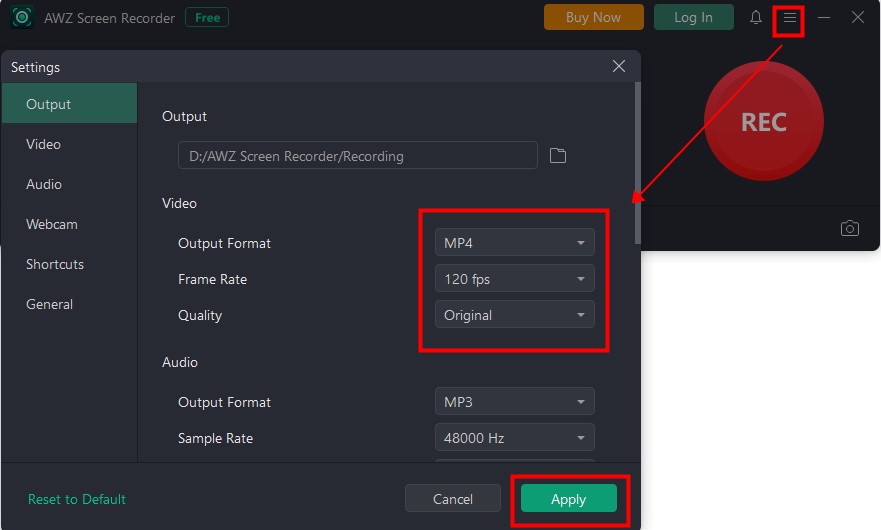
Task: Close the Settings dialog
Action: point(619,66)
